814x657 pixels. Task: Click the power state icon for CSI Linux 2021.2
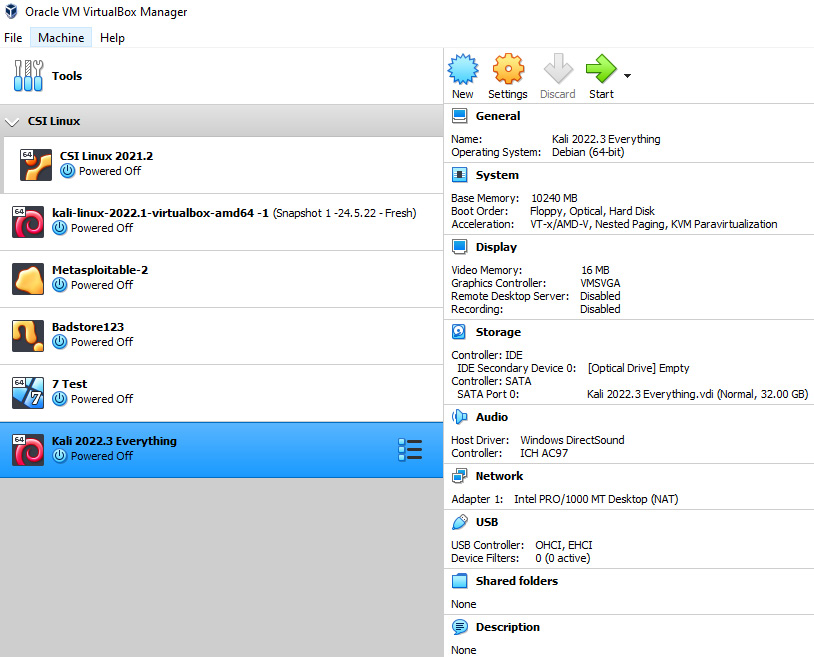click(x=67, y=171)
